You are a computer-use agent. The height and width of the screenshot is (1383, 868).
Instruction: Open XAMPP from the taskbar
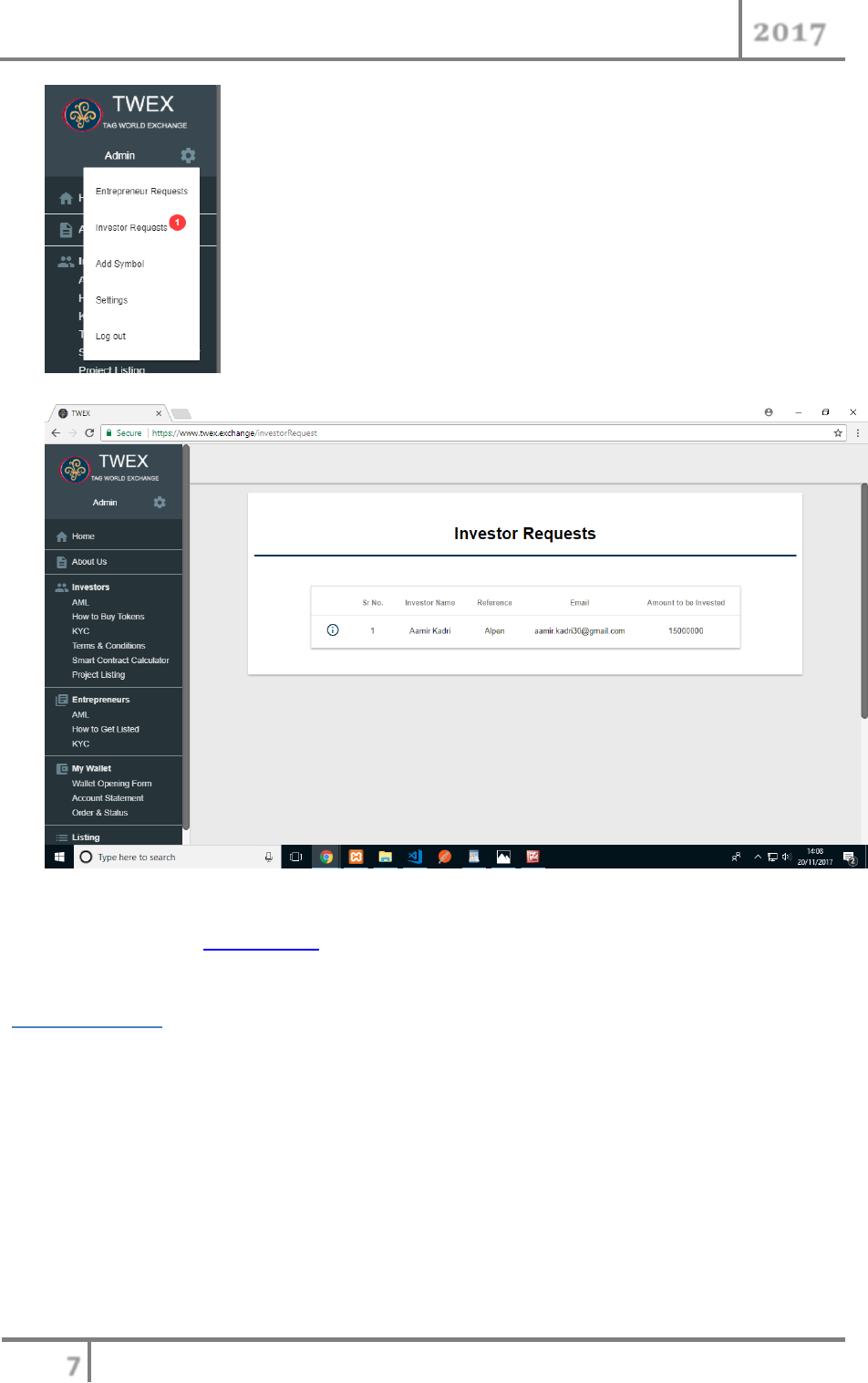point(356,857)
